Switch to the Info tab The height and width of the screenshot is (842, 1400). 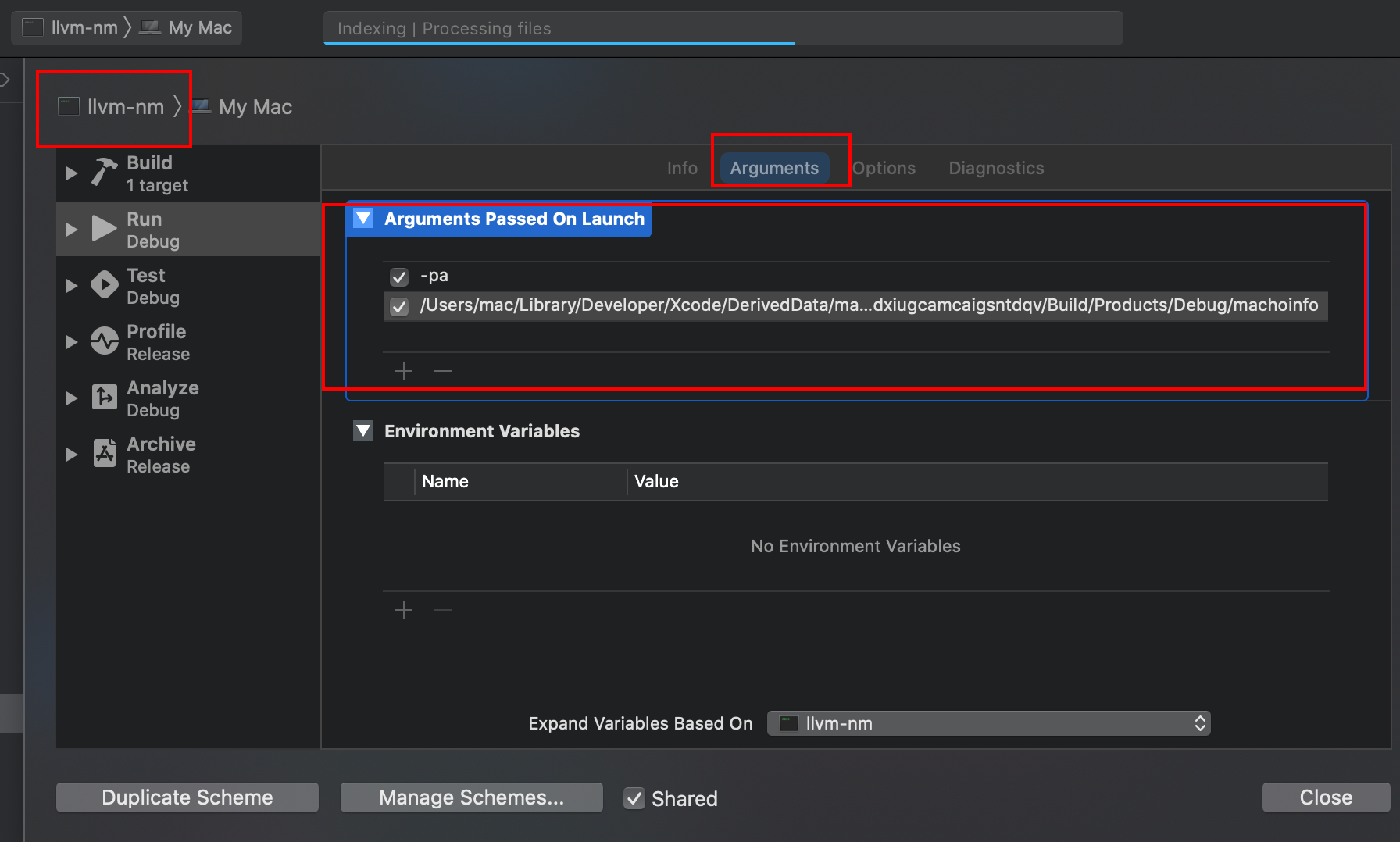coord(682,168)
